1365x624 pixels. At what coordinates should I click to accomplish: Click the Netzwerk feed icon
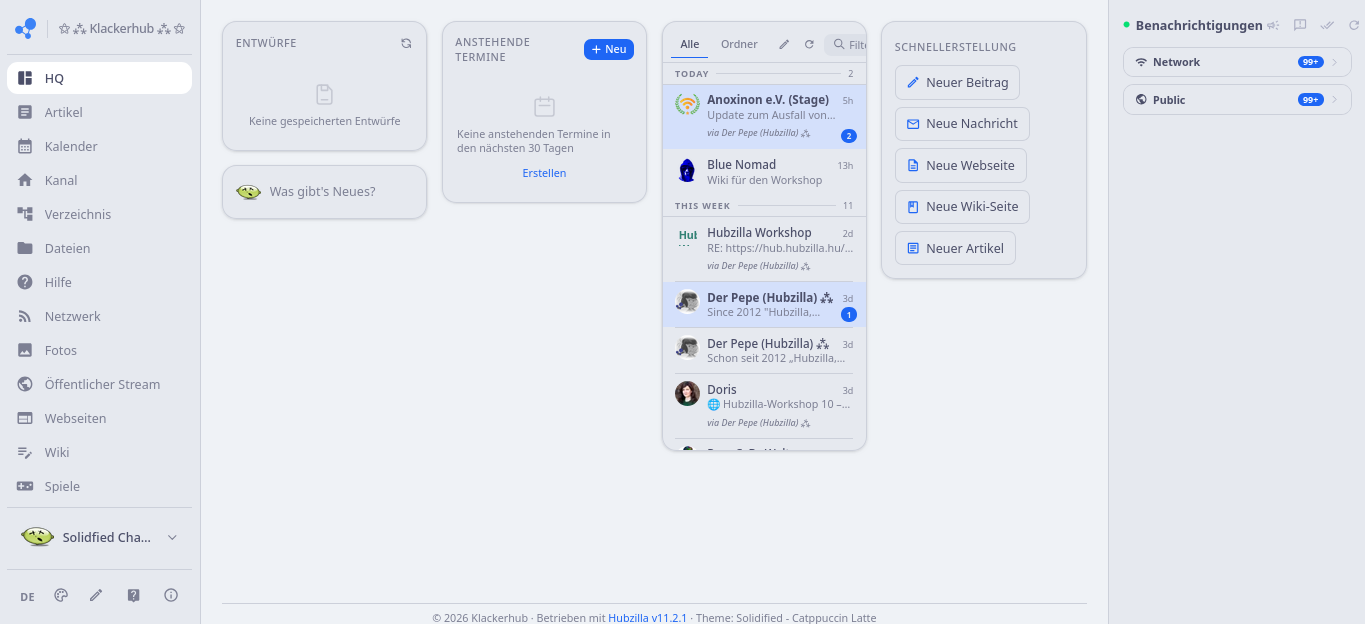tap(25, 316)
